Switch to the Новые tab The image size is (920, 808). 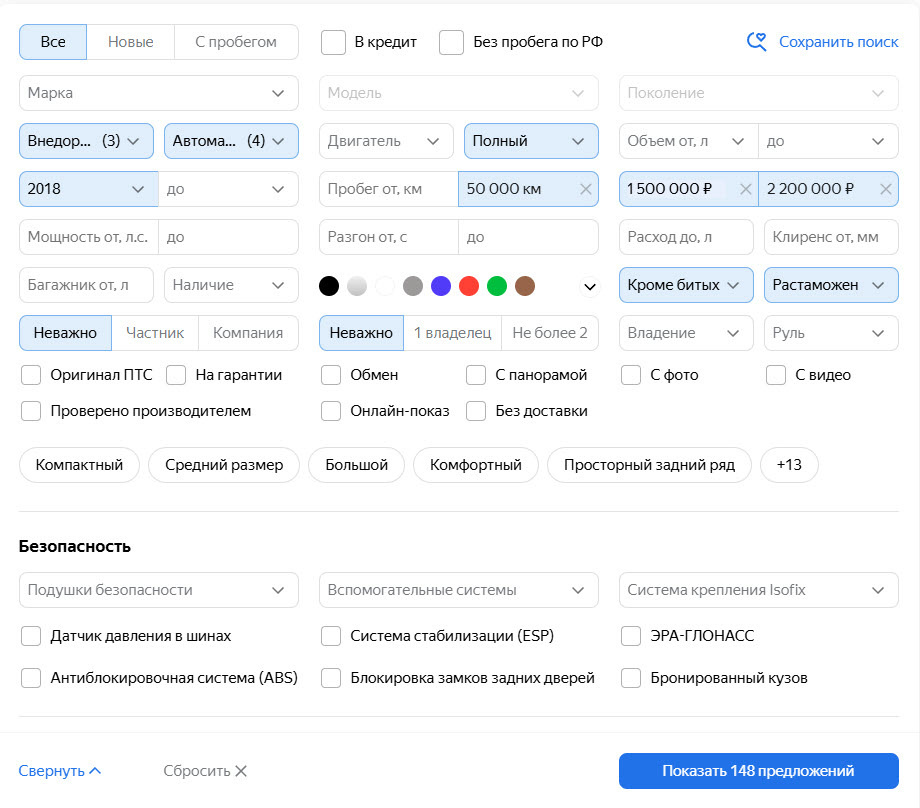click(130, 42)
